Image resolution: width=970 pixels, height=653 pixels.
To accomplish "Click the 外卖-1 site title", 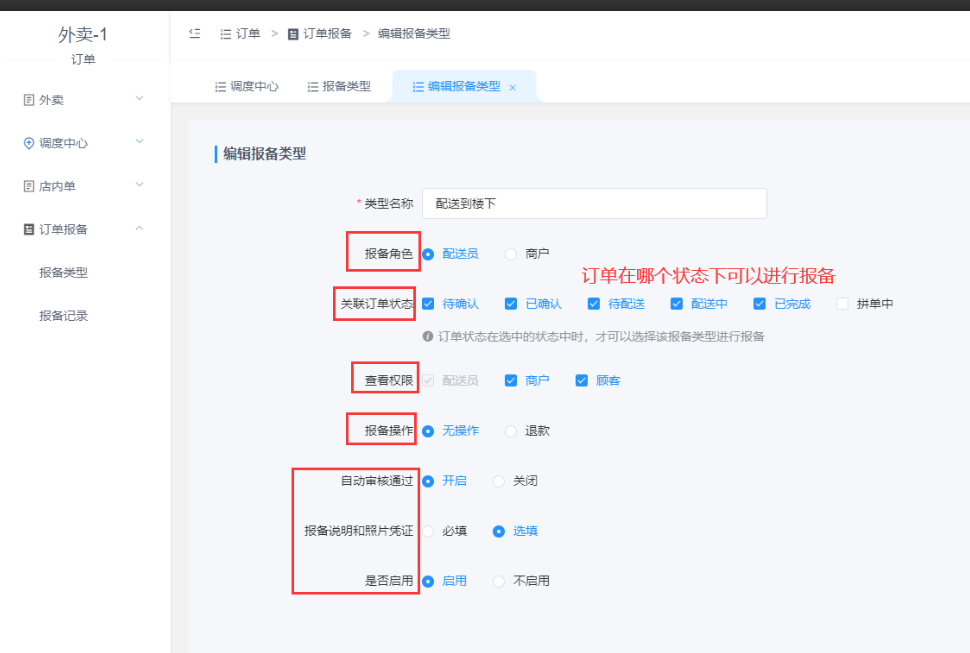I will (x=83, y=35).
